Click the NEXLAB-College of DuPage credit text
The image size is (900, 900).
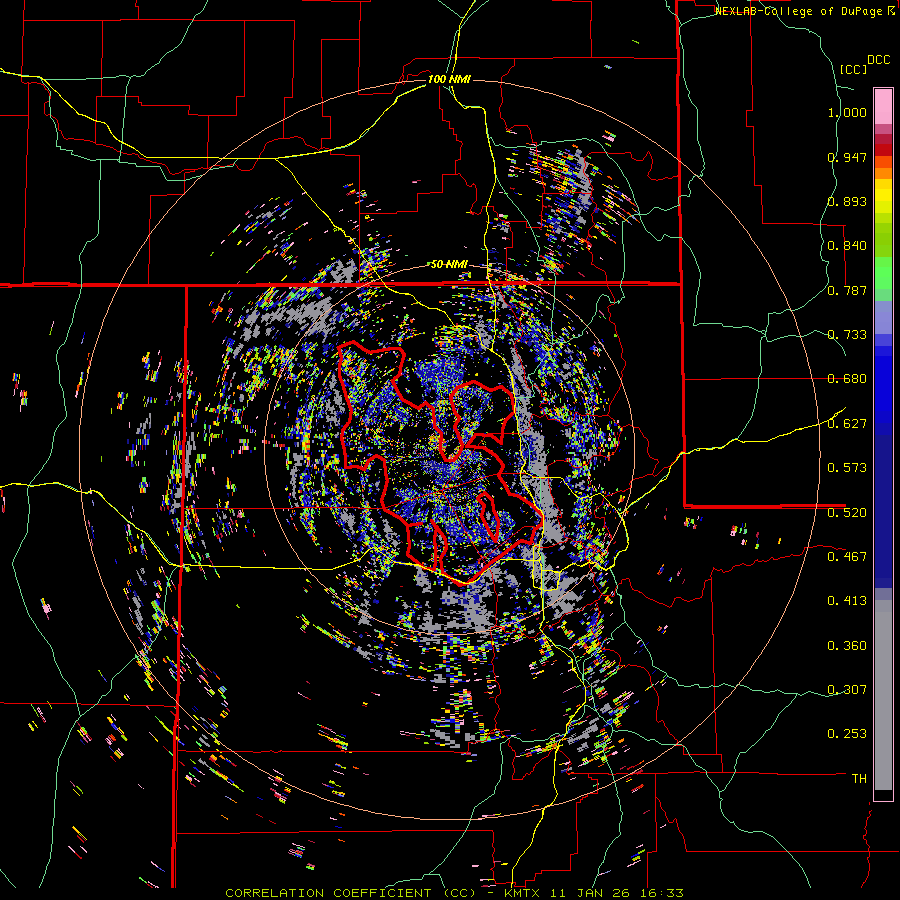[799, 11]
